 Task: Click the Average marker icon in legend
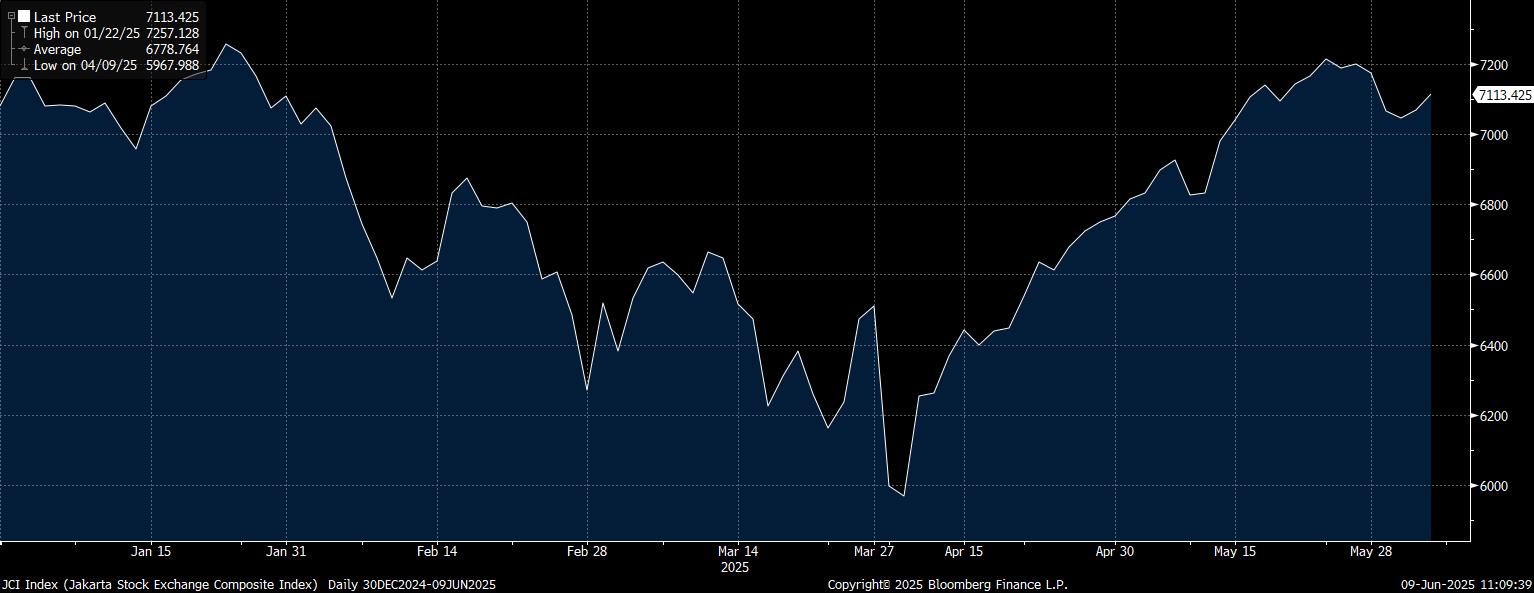[24, 49]
